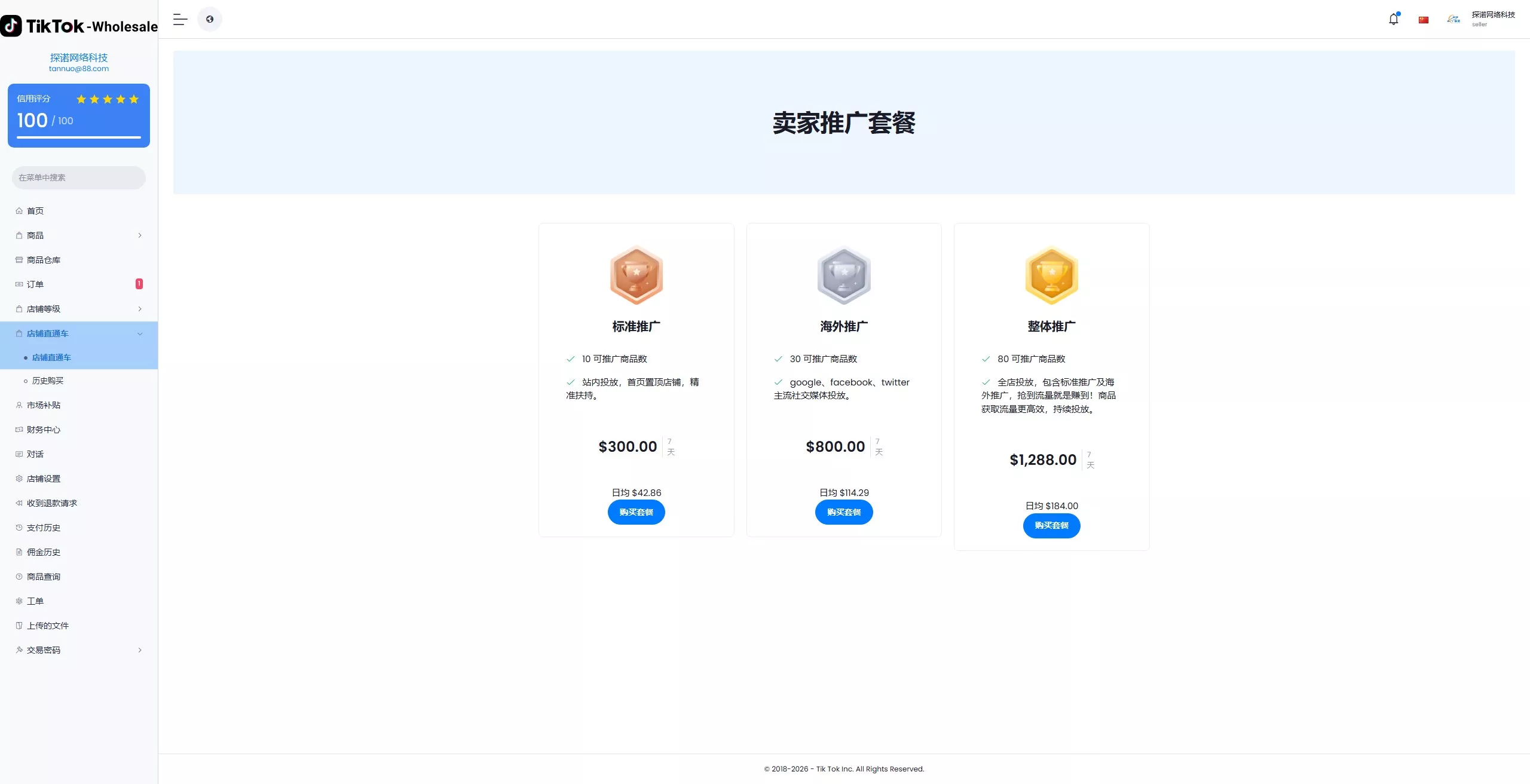
Task: Click the hamburger menu toggle icon
Action: [180, 20]
